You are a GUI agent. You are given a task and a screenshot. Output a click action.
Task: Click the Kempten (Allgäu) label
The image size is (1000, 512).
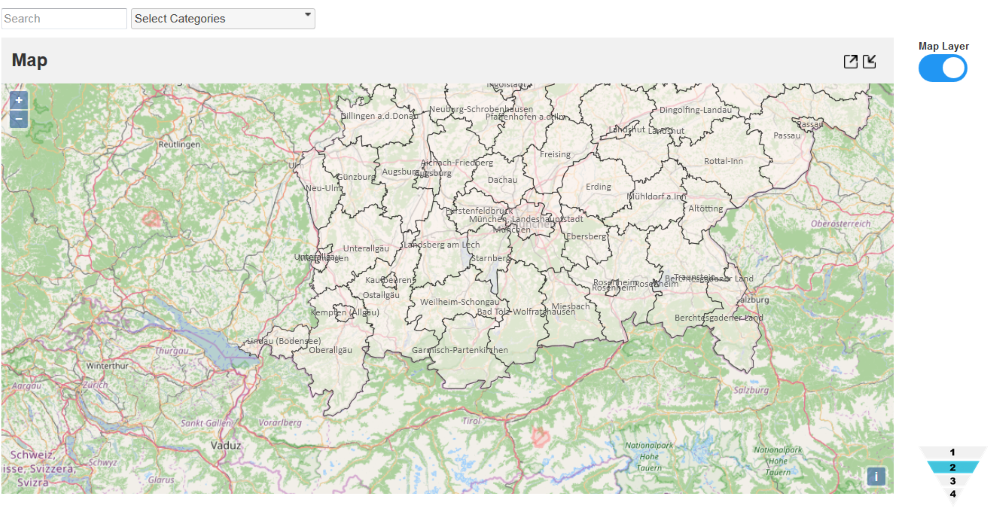tap(344, 312)
